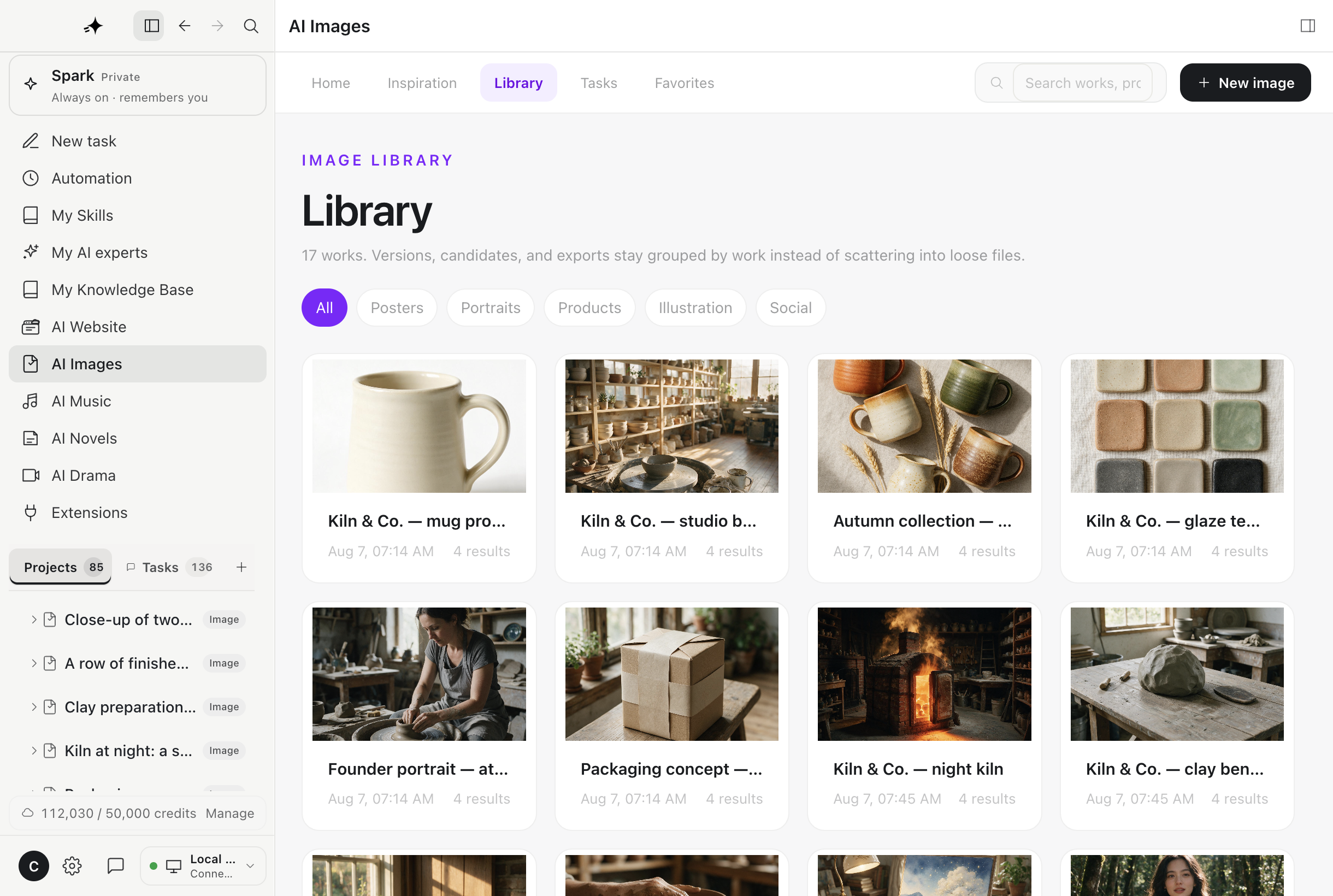Open the 'Kiln & Co. — mug pro...' thumbnail

coord(419,426)
